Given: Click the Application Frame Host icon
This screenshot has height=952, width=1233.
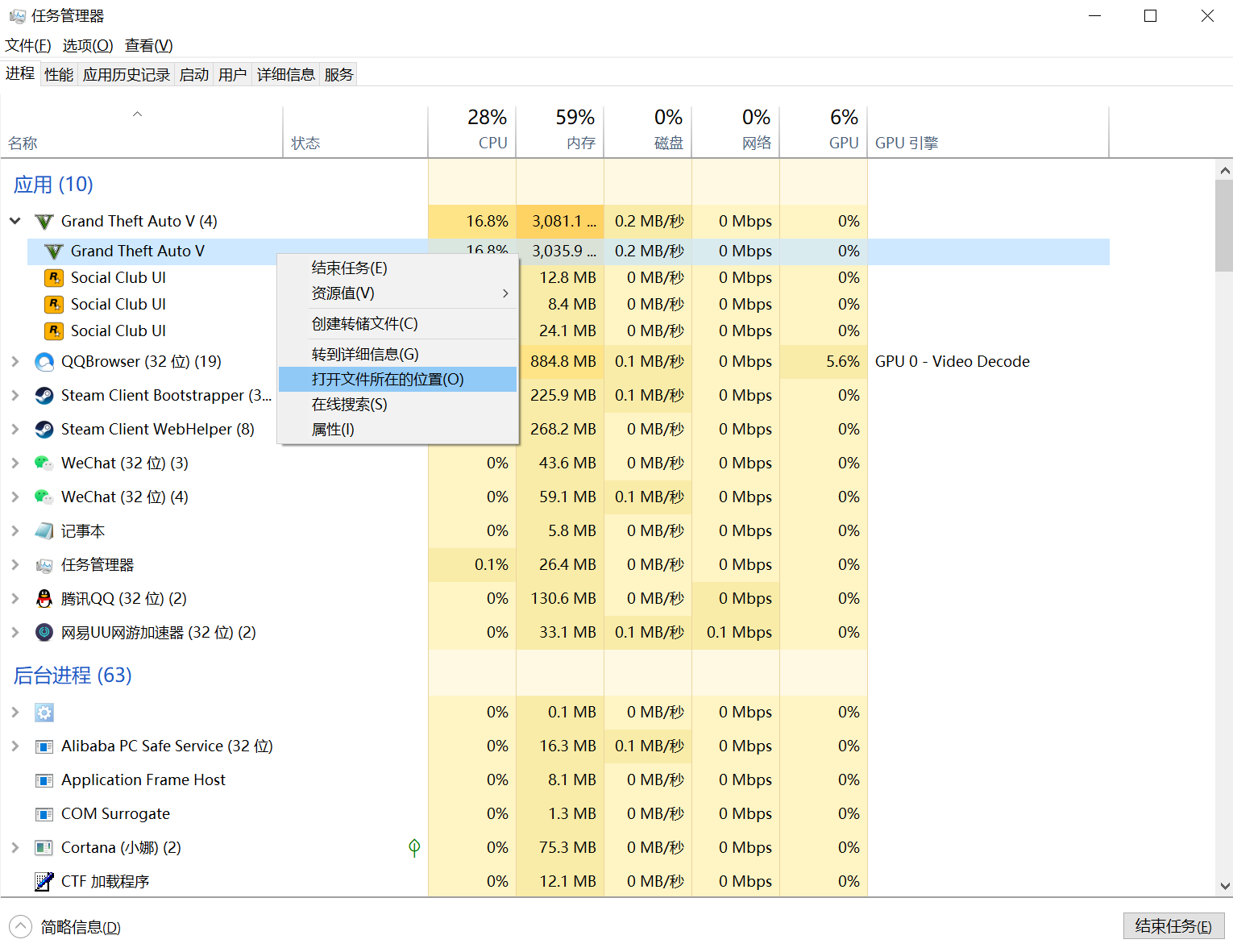Looking at the screenshot, I should pyautogui.click(x=44, y=780).
